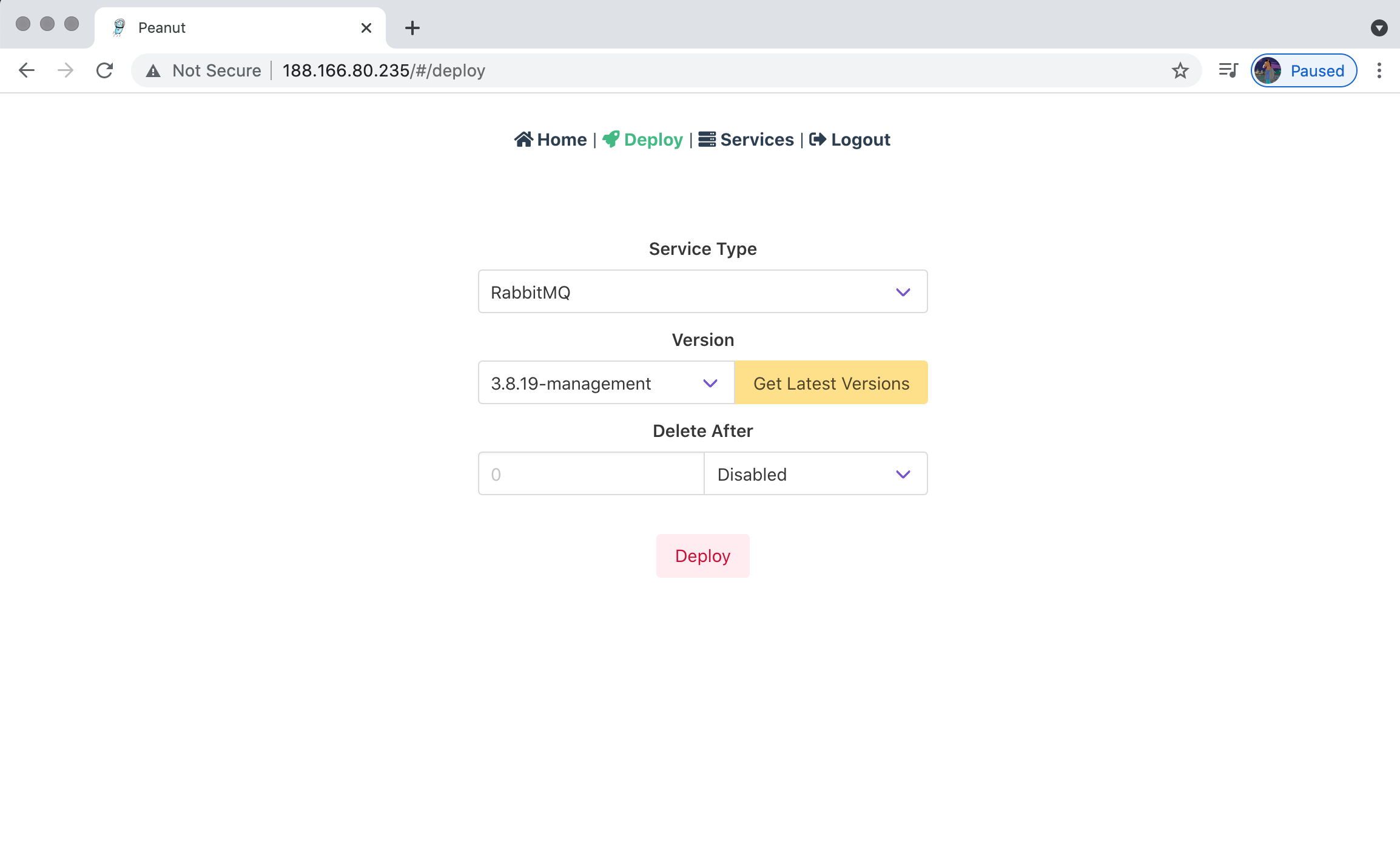Click the pink Deploy button
This screenshot has width=1400, height=863.
click(703, 556)
